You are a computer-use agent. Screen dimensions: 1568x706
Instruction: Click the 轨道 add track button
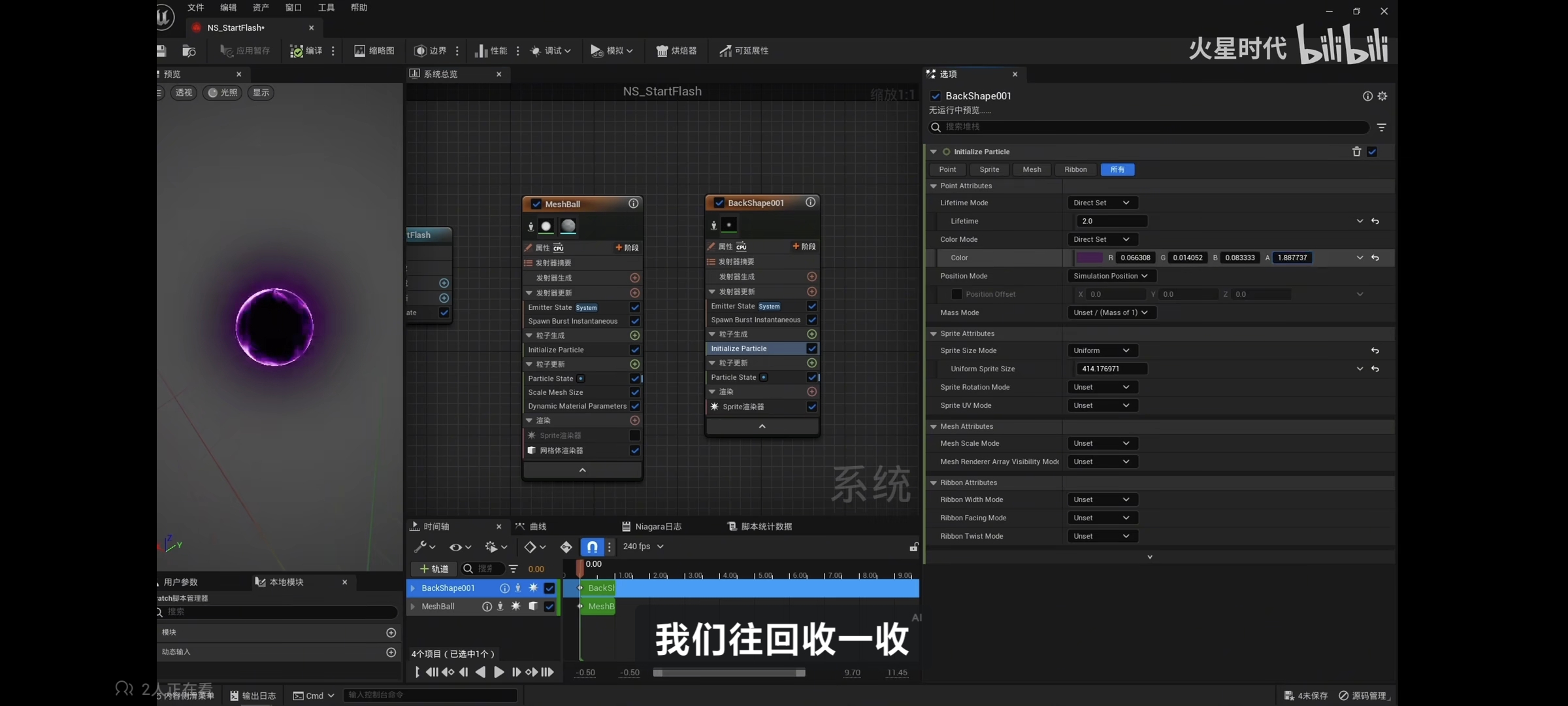tap(434, 569)
